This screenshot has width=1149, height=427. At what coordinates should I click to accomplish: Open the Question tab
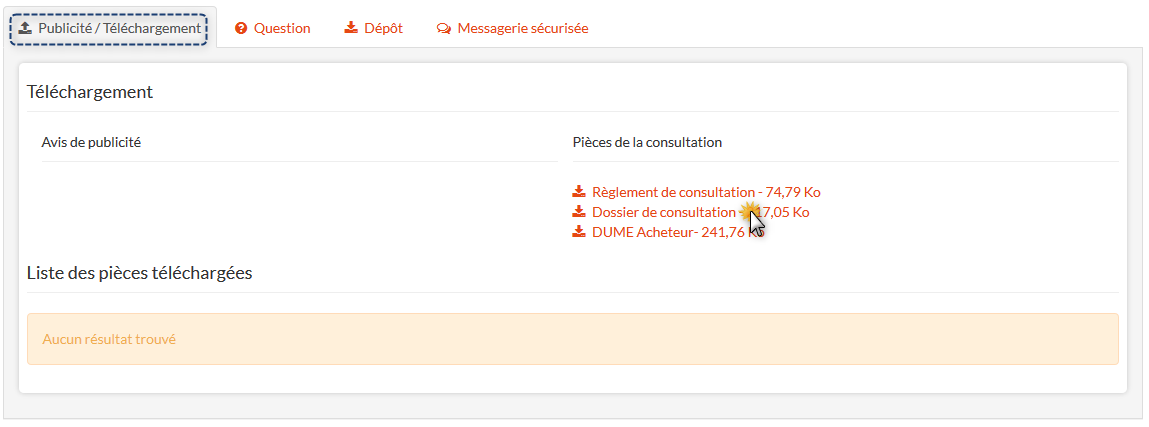tap(281, 29)
